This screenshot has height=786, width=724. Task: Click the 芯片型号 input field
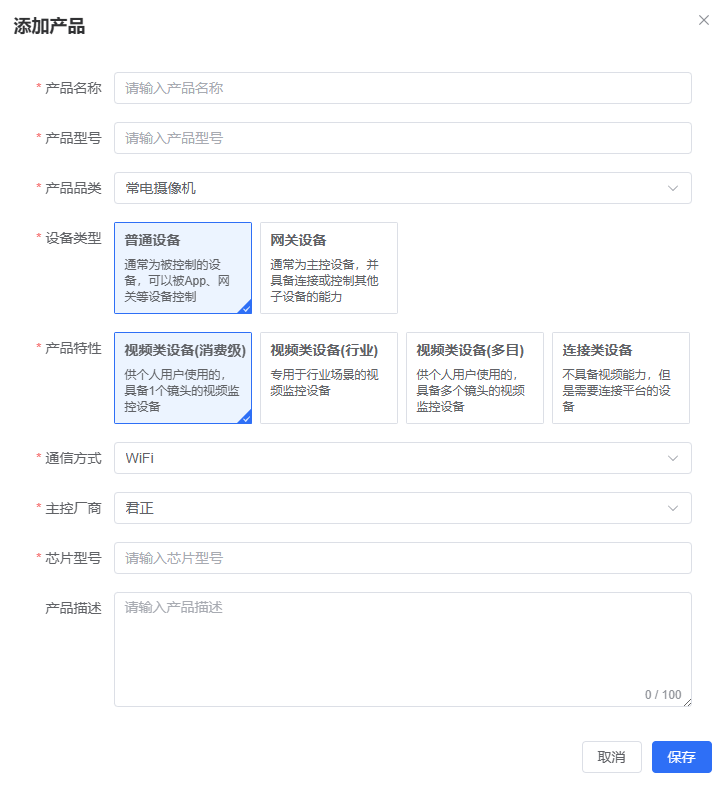(x=403, y=558)
